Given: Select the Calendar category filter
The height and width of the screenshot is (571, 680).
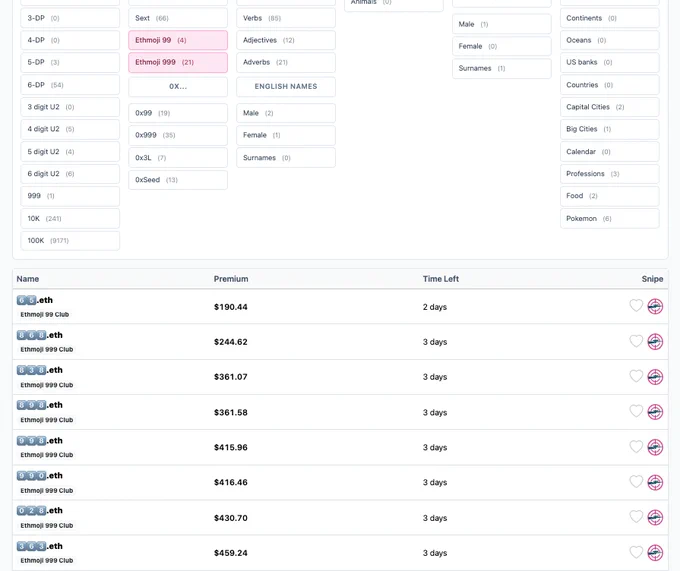Looking at the screenshot, I should pos(610,152).
